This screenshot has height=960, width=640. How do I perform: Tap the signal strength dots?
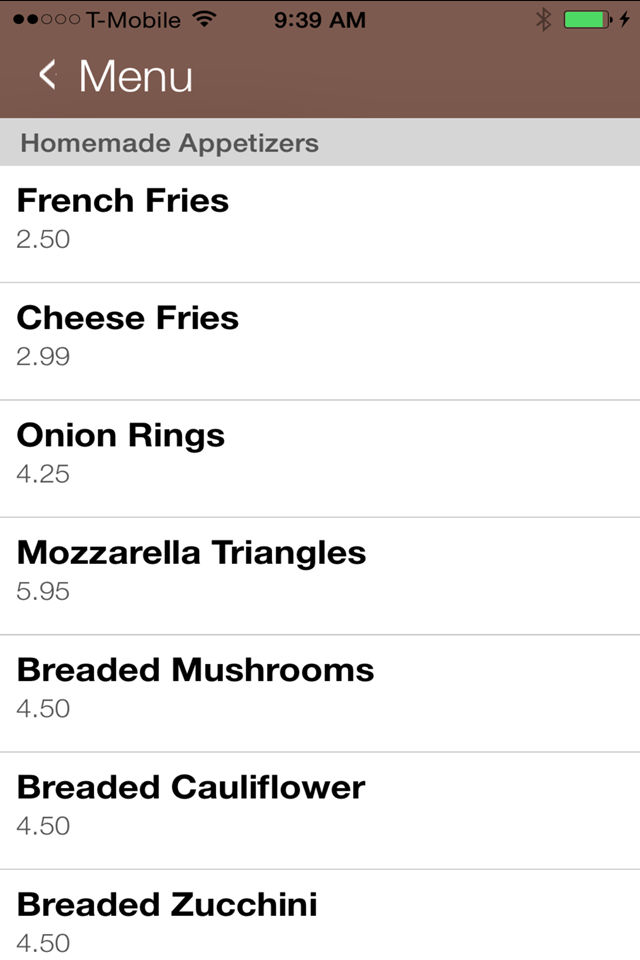47,20
